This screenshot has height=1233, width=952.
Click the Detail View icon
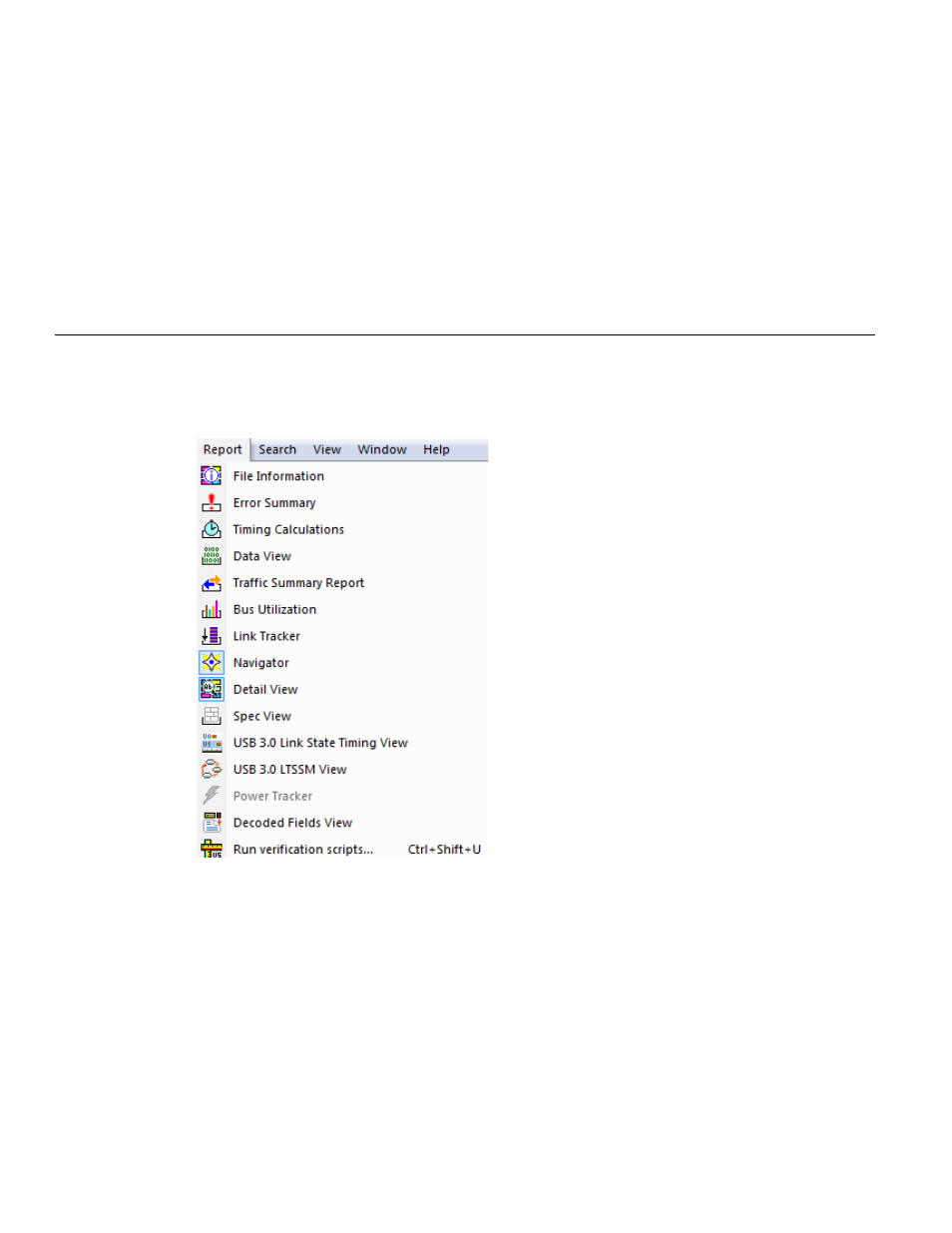pos(212,690)
